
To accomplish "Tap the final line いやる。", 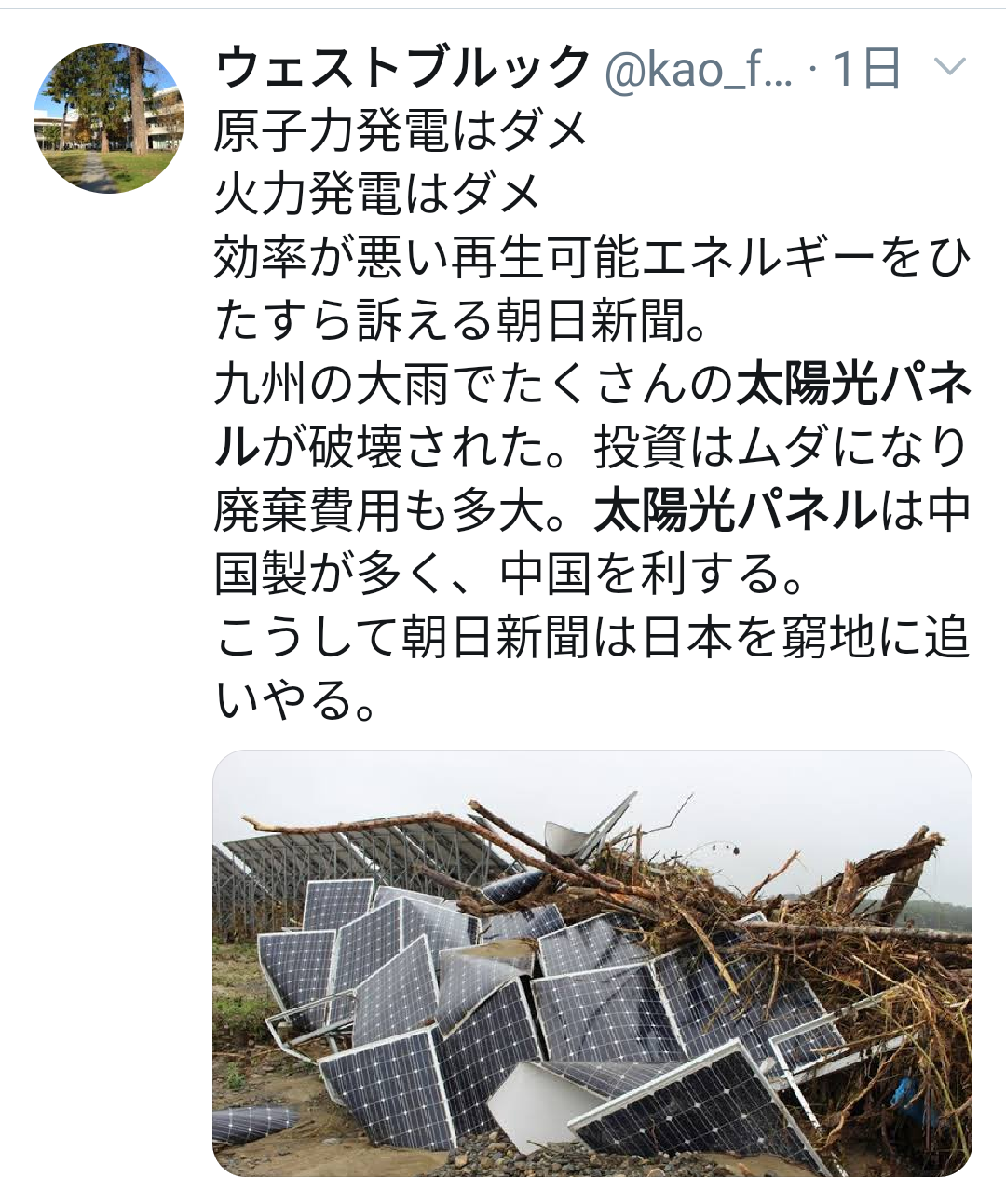I will pyautogui.click(x=296, y=701).
